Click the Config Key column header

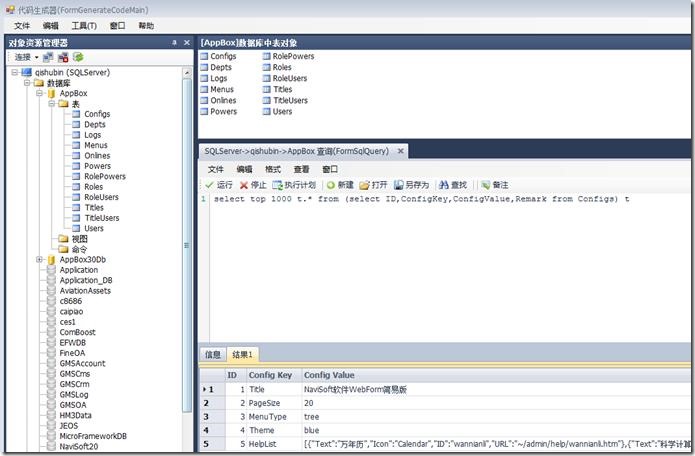point(274,375)
